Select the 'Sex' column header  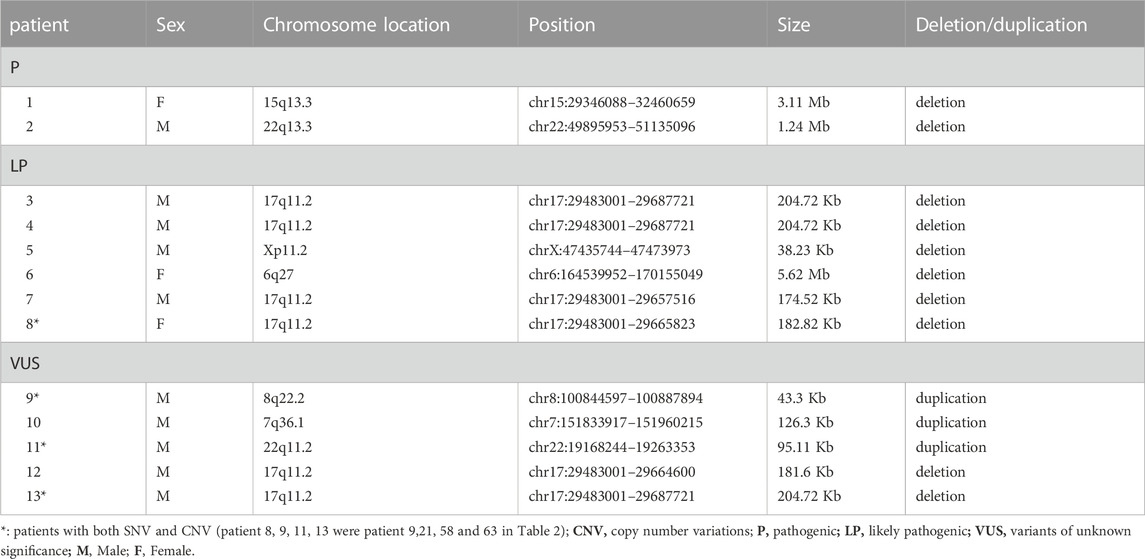[169, 24]
